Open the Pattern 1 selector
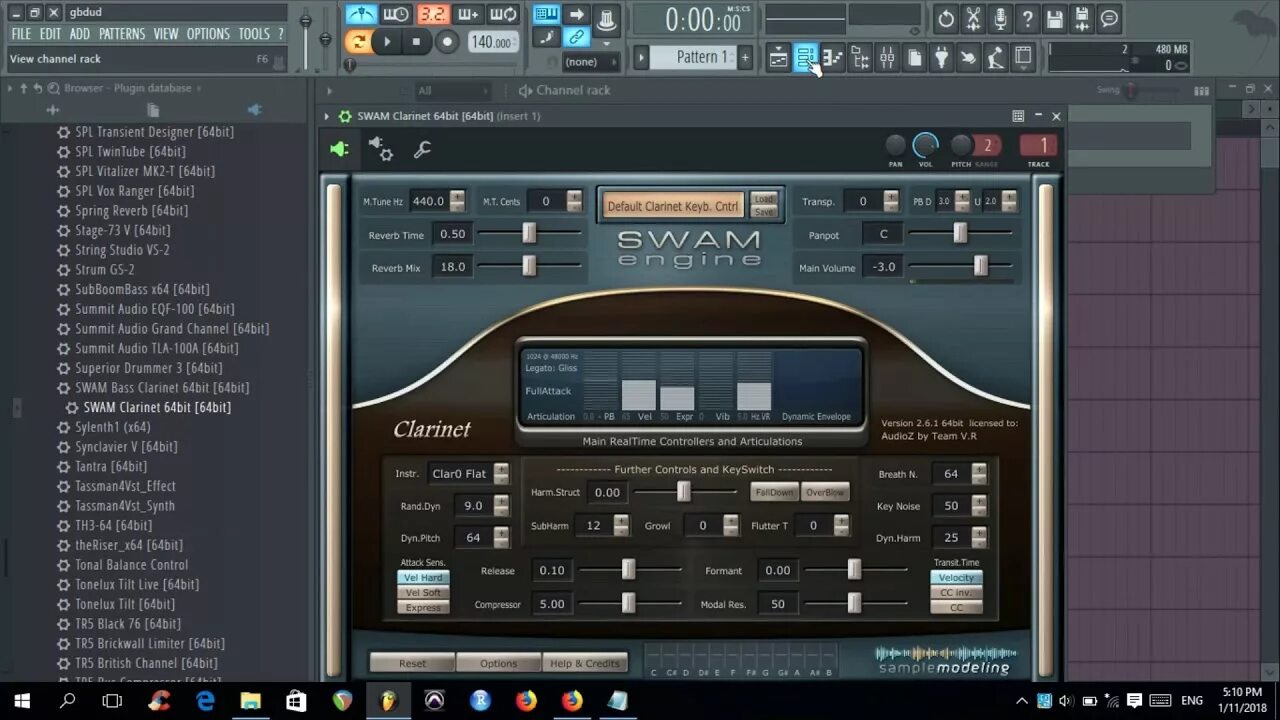Image resolution: width=1280 pixels, height=720 pixels. click(701, 57)
